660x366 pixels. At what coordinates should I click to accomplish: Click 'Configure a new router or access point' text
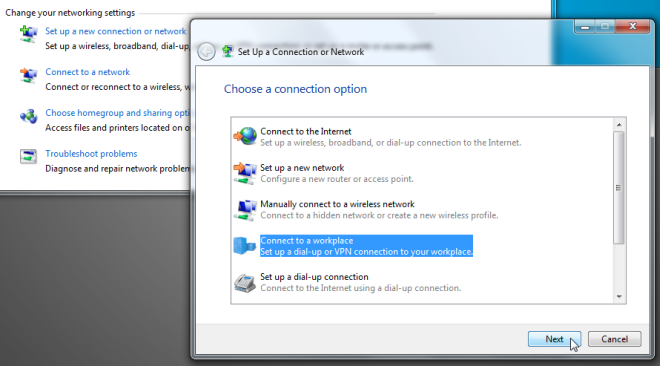337,179
